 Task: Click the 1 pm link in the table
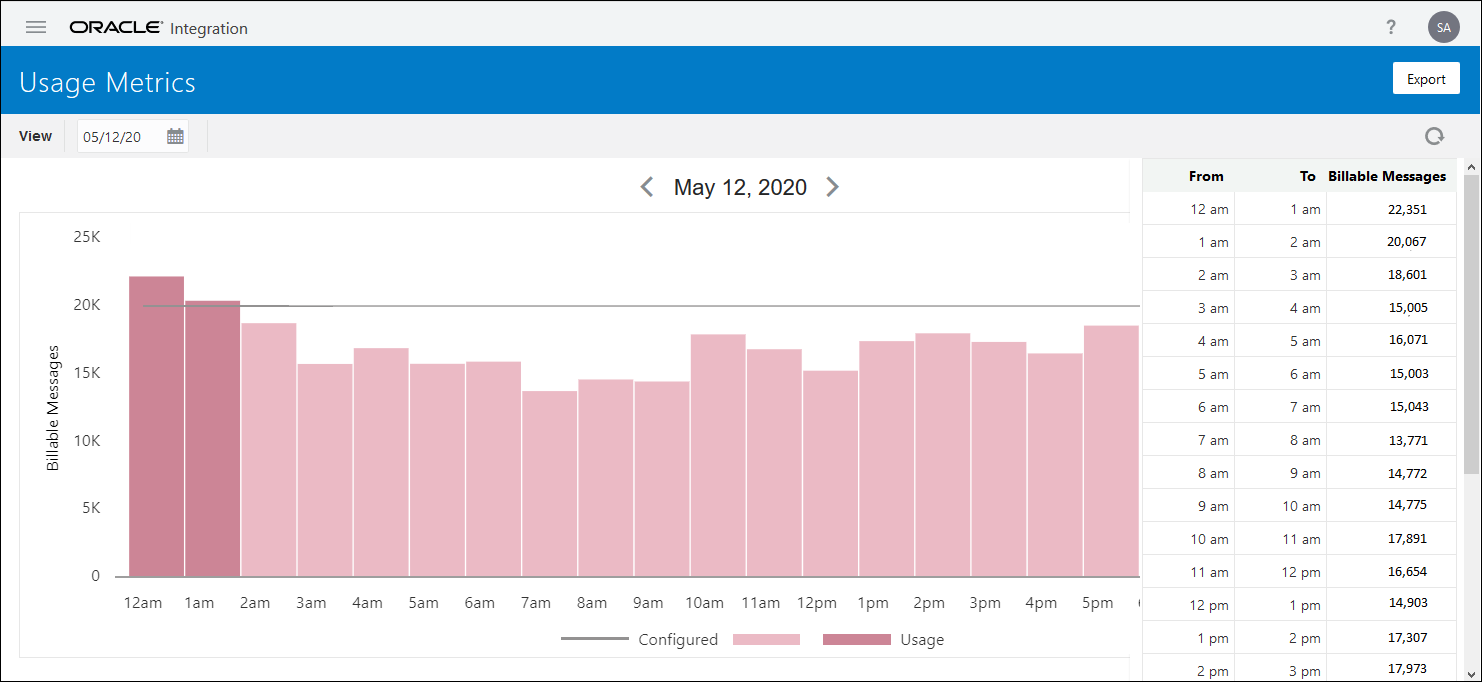(x=1214, y=637)
